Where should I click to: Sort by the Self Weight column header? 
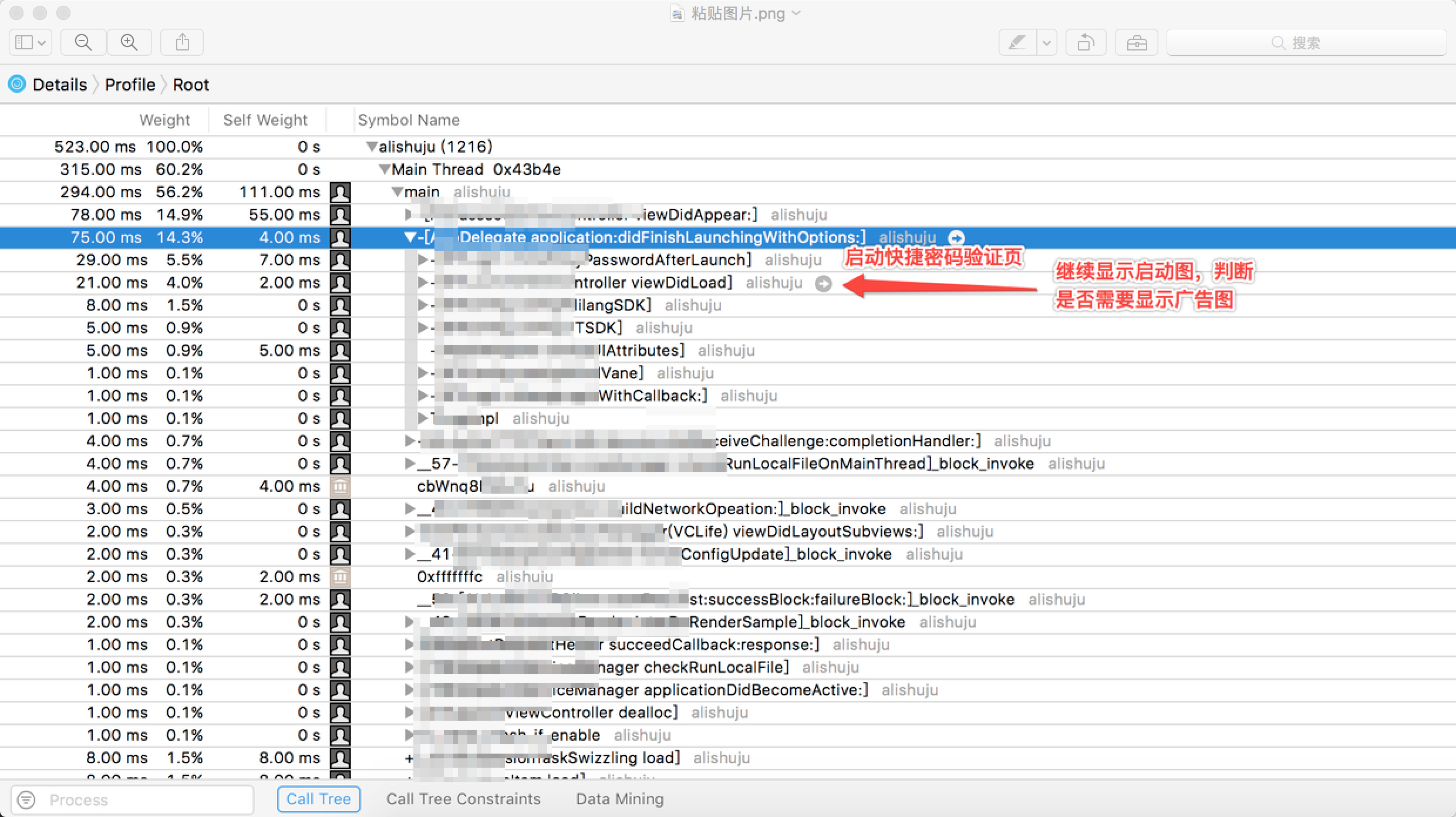(265, 120)
